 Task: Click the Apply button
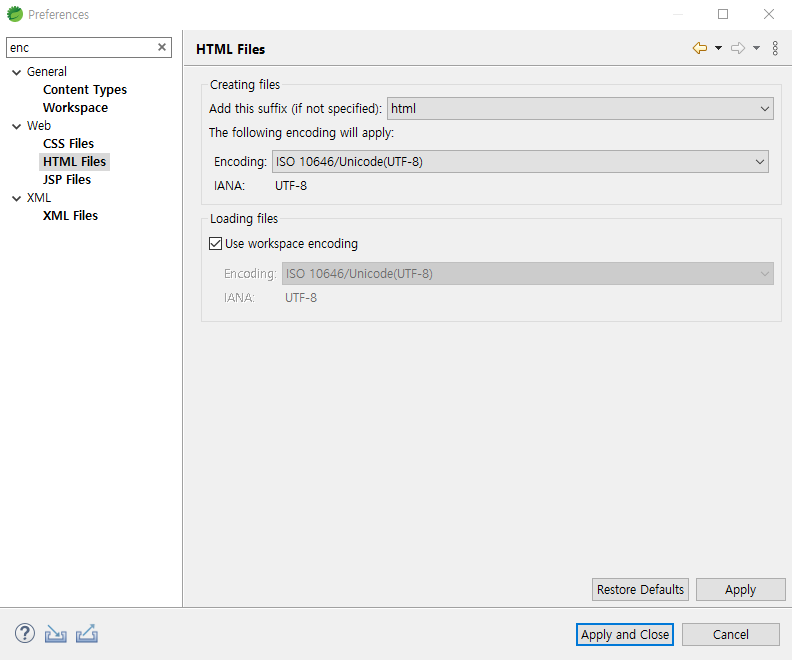pyautogui.click(x=740, y=589)
